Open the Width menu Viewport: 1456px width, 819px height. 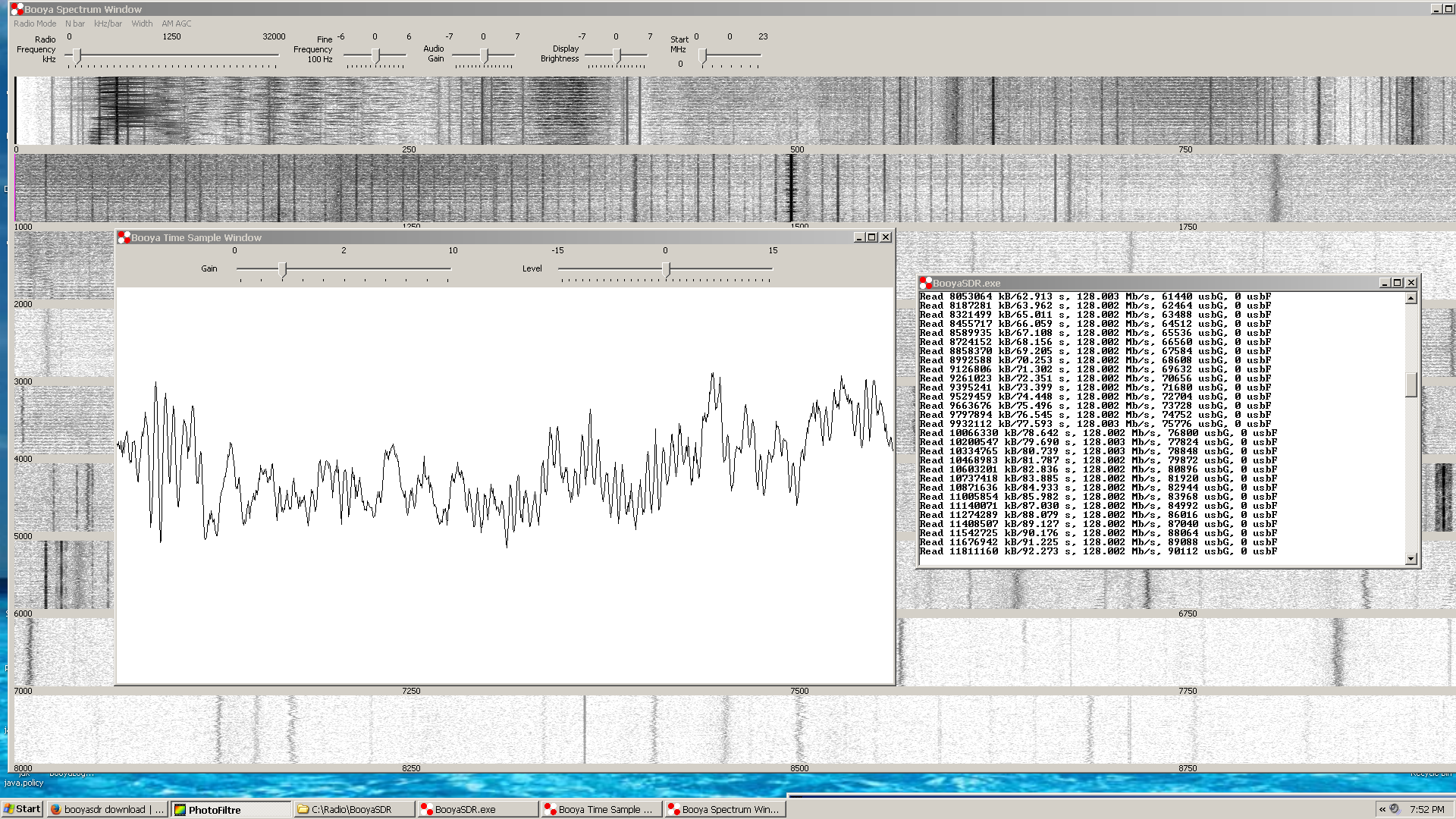pos(142,24)
